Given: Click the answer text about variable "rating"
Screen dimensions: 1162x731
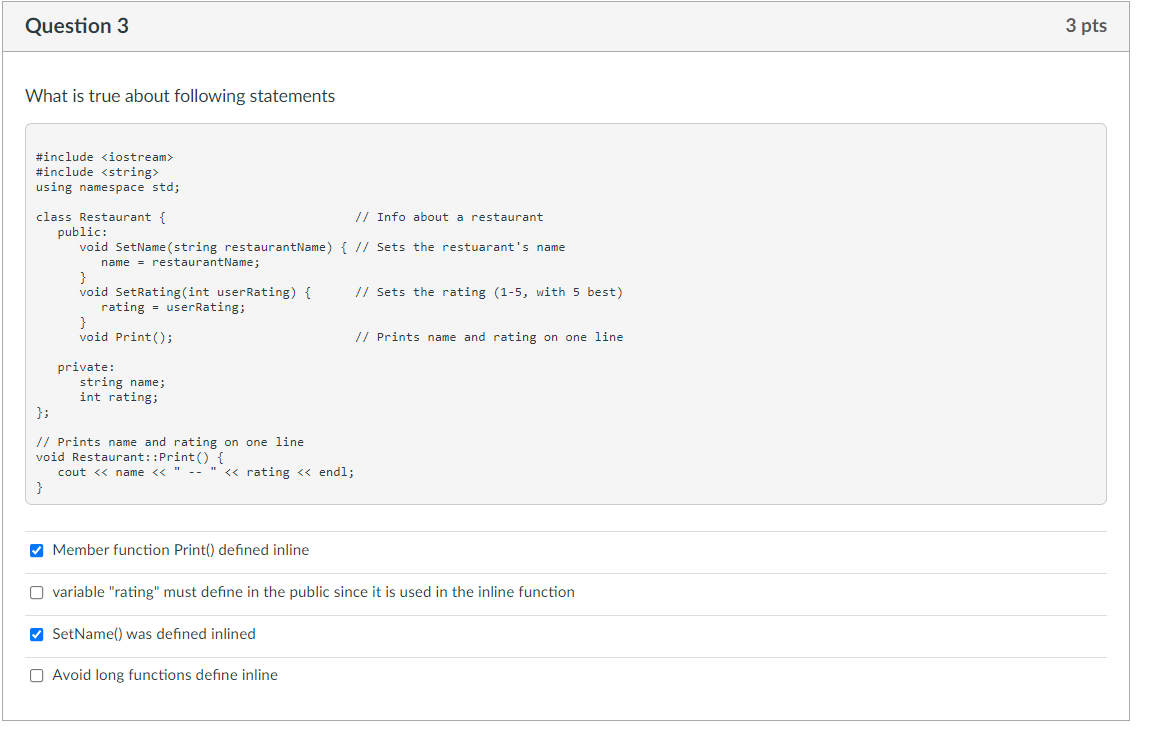Looking at the screenshot, I should click(313, 592).
